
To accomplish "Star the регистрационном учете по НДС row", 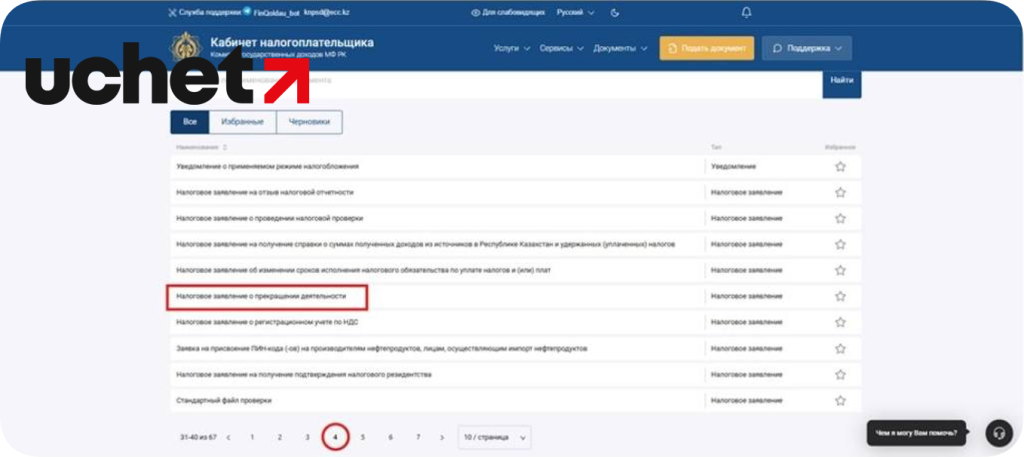I will 840,322.
